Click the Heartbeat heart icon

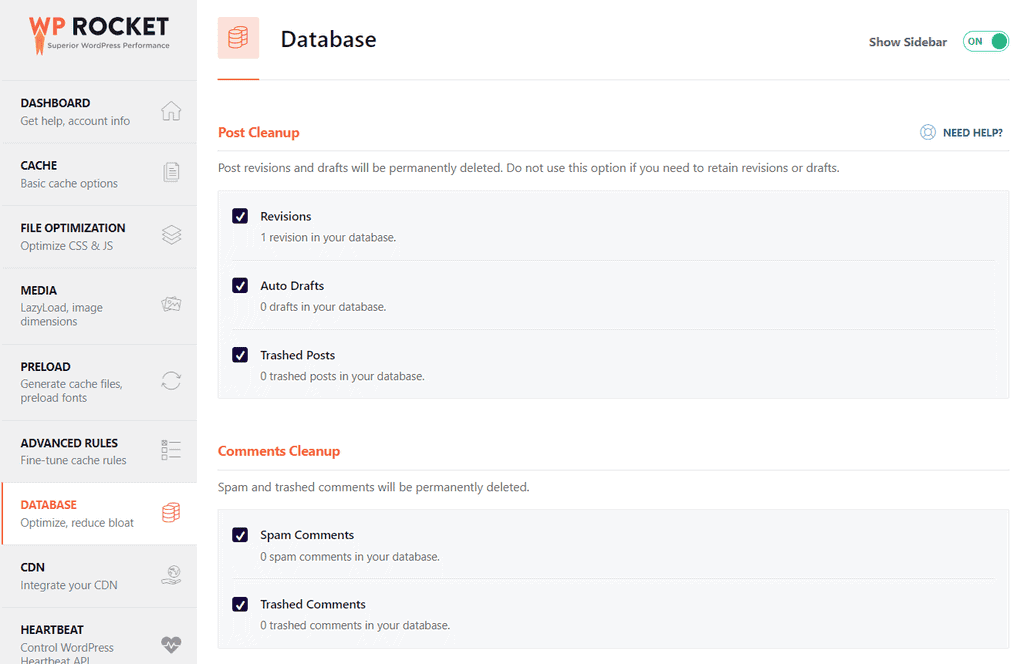pos(171,644)
